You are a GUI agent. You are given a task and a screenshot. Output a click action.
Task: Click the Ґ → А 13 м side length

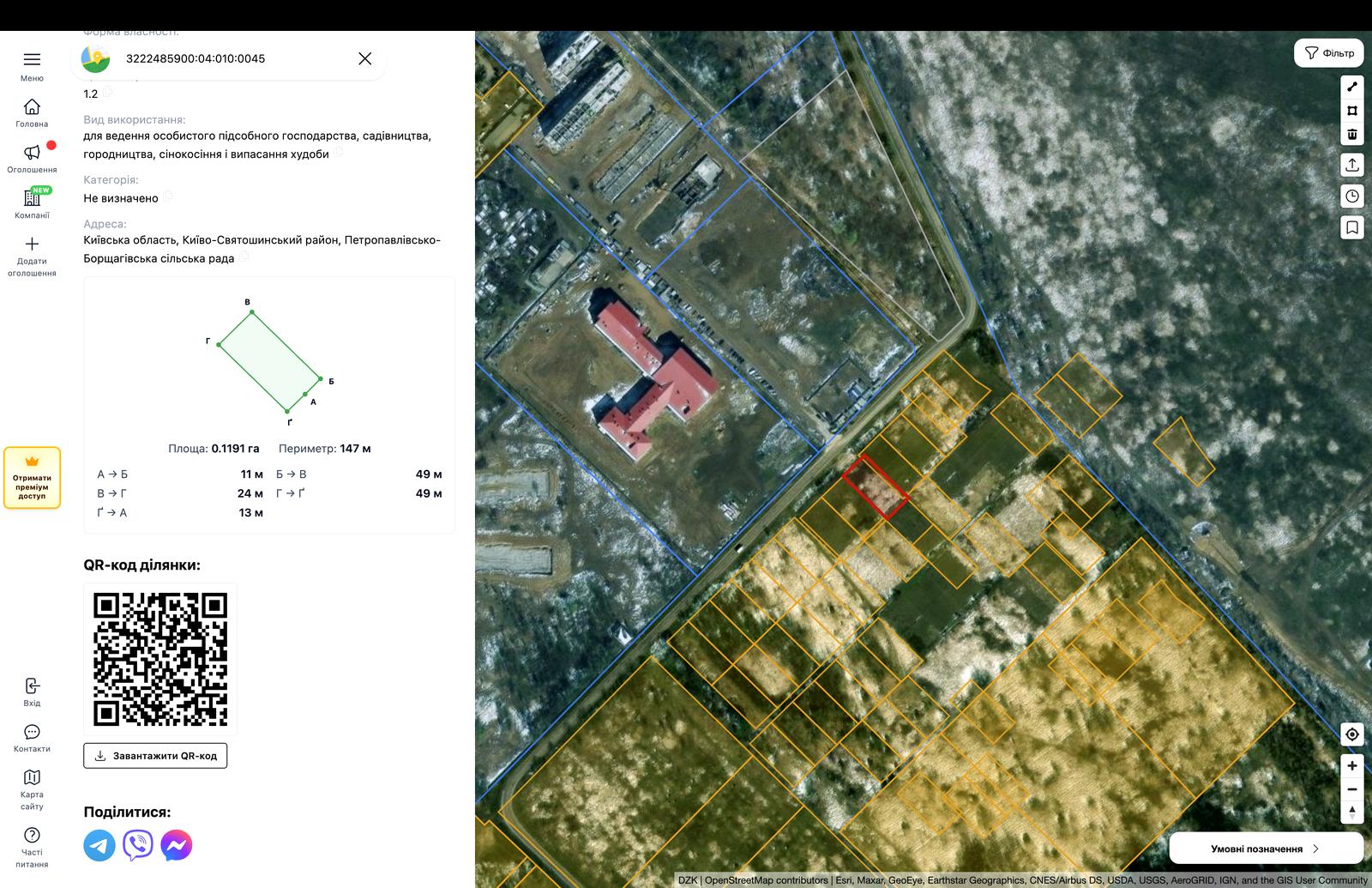180,513
